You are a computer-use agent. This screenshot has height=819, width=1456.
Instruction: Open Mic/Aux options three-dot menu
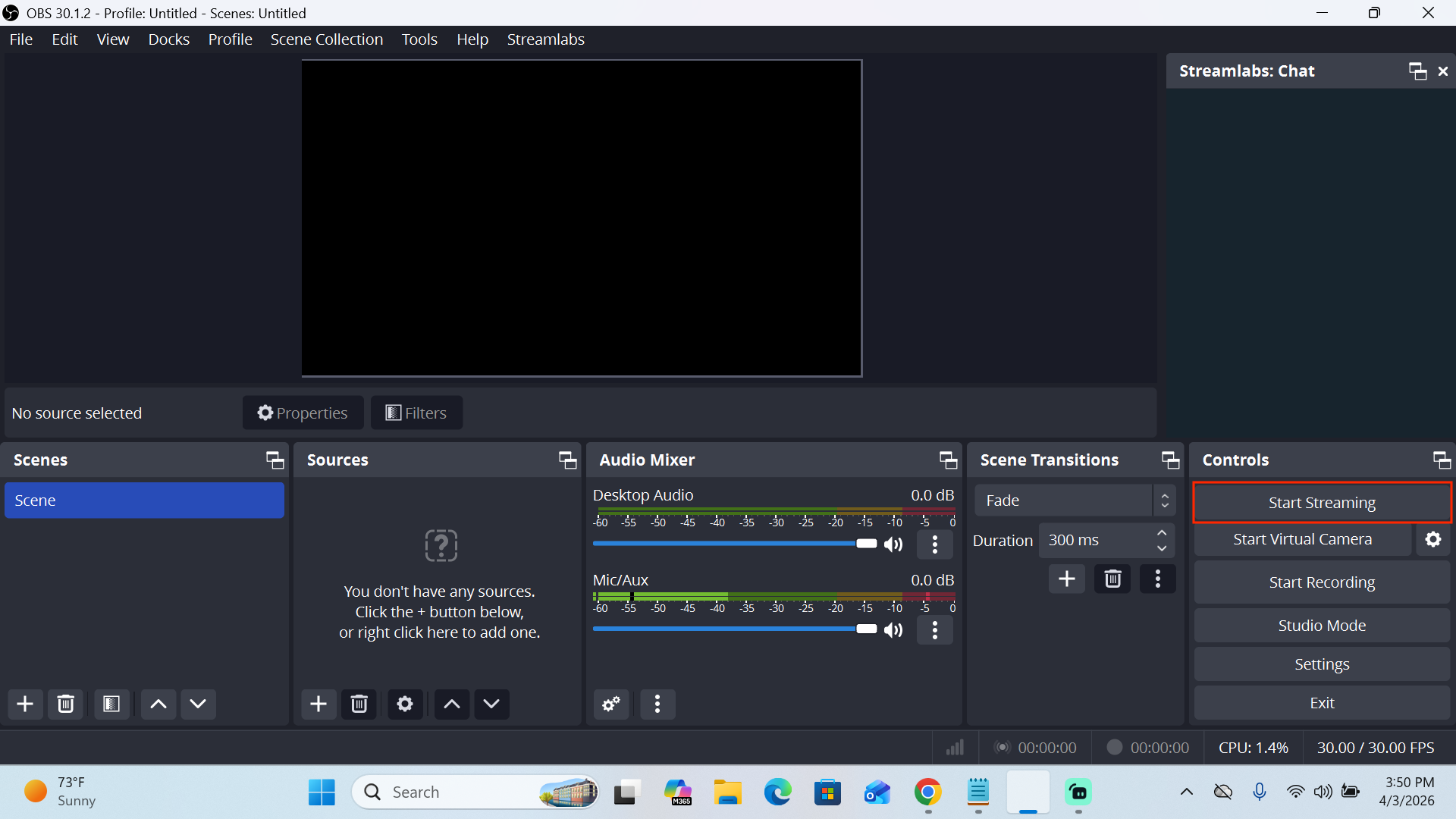tap(935, 629)
